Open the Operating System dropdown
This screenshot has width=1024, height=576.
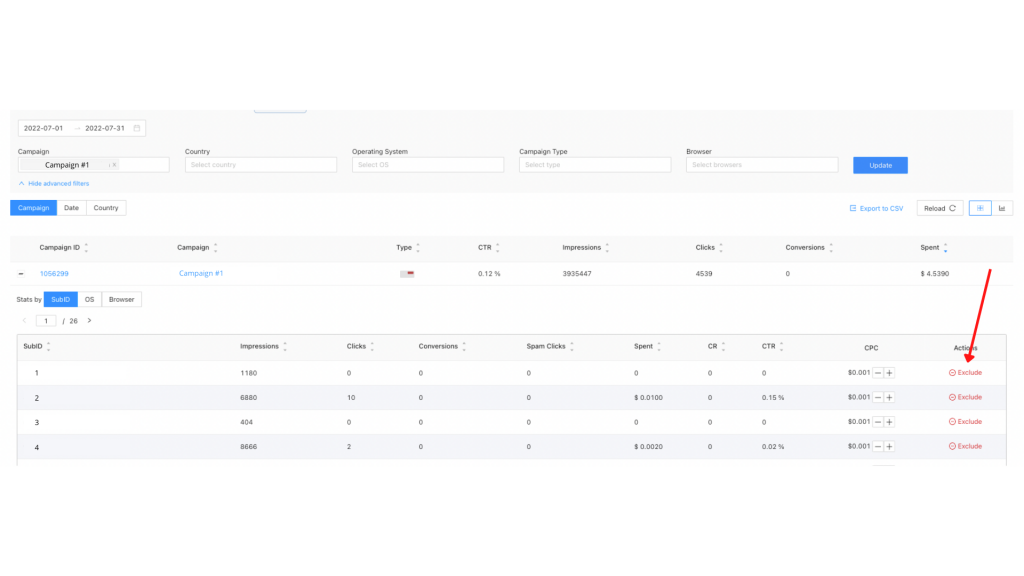pos(427,165)
